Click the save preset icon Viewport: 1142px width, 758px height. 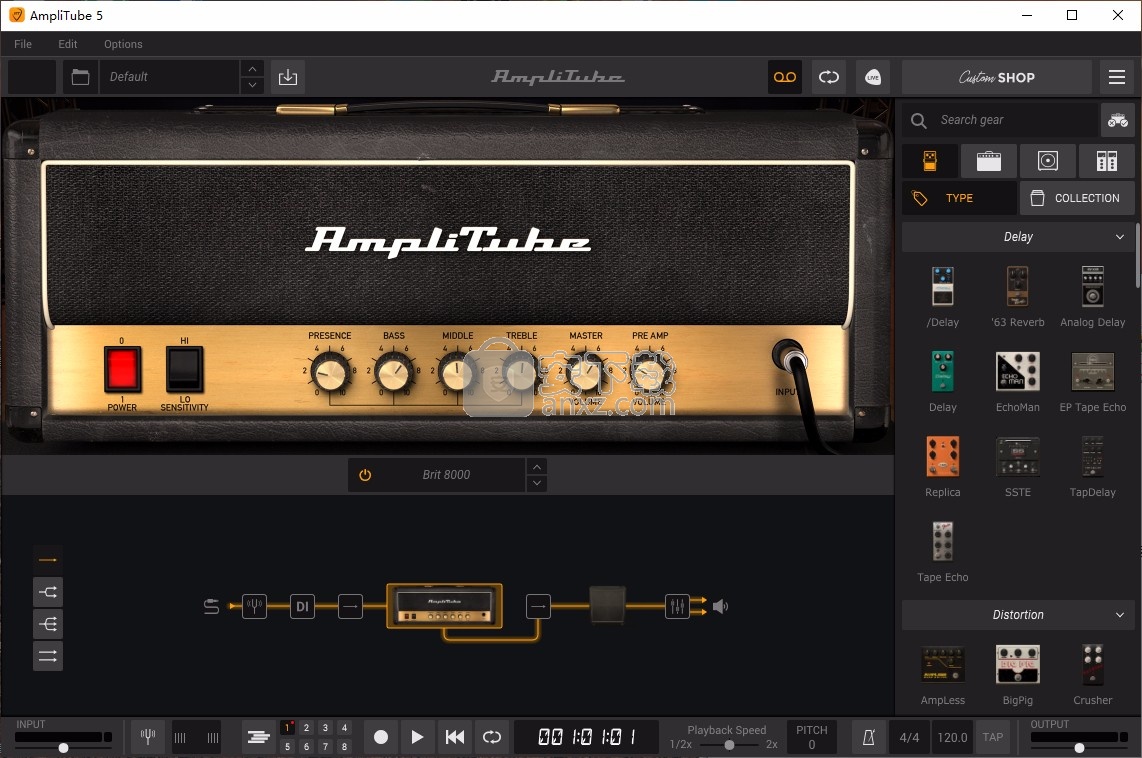click(288, 76)
